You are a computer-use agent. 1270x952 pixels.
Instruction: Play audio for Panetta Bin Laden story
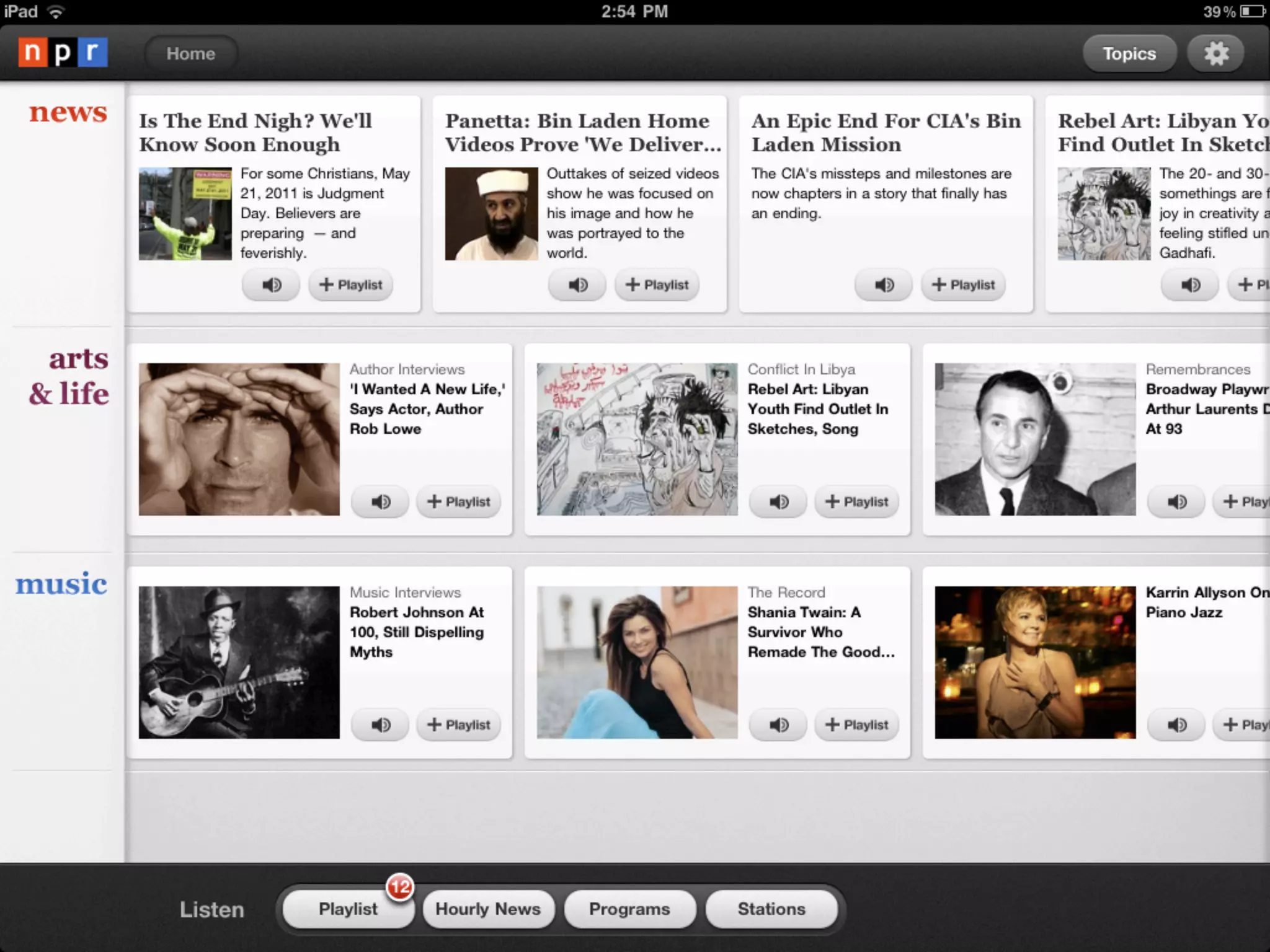click(578, 285)
